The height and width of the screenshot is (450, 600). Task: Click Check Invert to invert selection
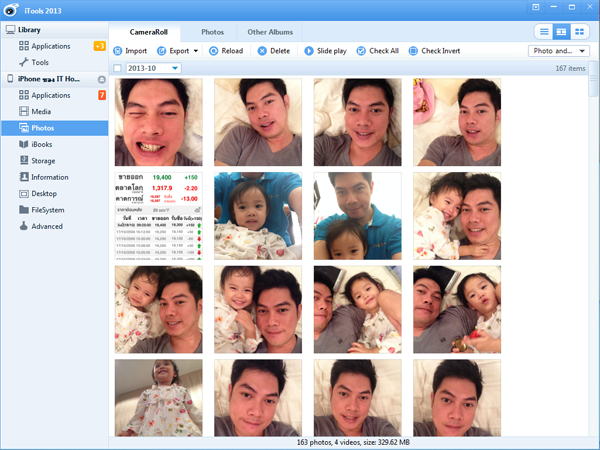pyautogui.click(x=437, y=50)
